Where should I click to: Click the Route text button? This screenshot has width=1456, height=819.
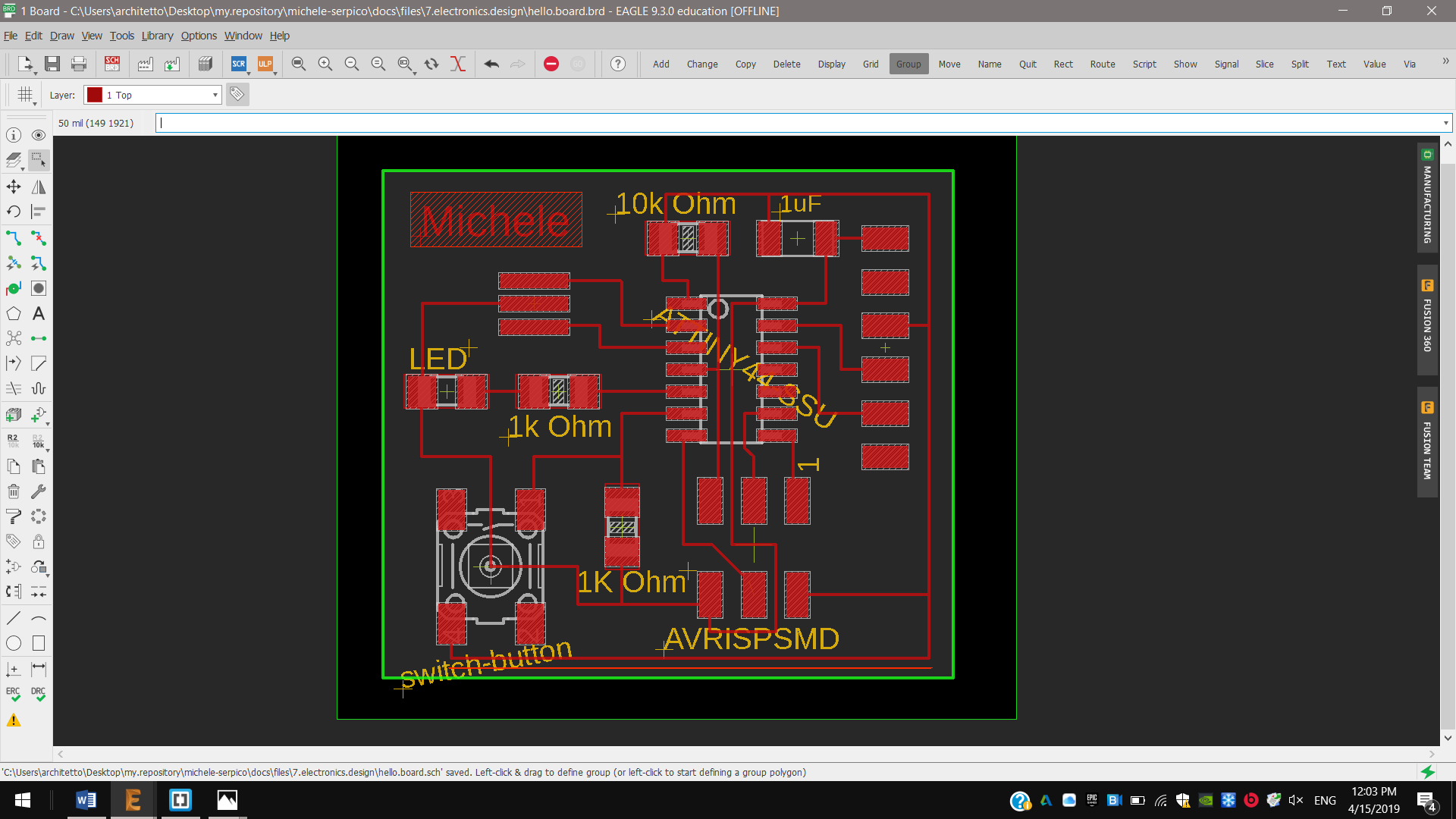[x=1102, y=64]
